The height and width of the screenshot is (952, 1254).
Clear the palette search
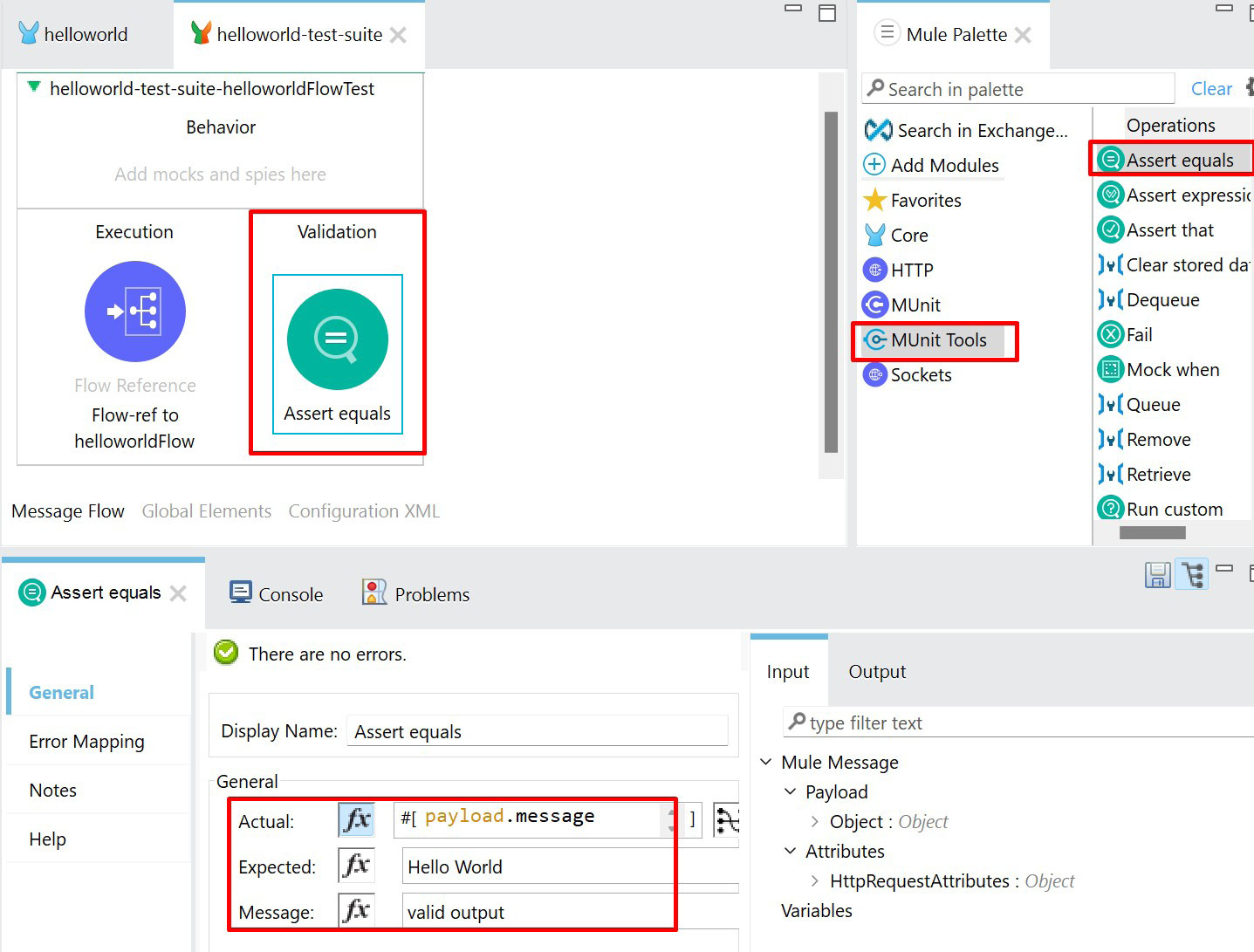[1211, 89]
